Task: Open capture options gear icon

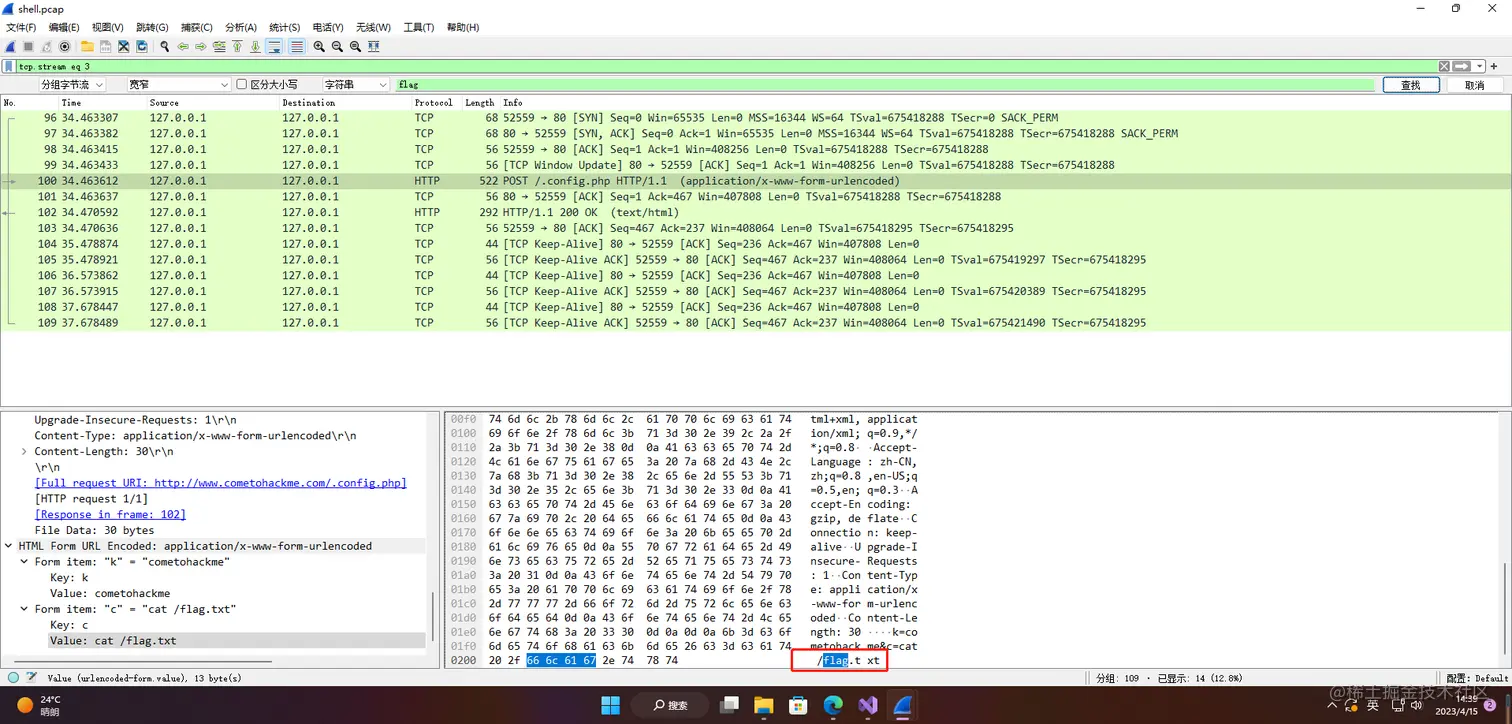Action: point(65,46)
